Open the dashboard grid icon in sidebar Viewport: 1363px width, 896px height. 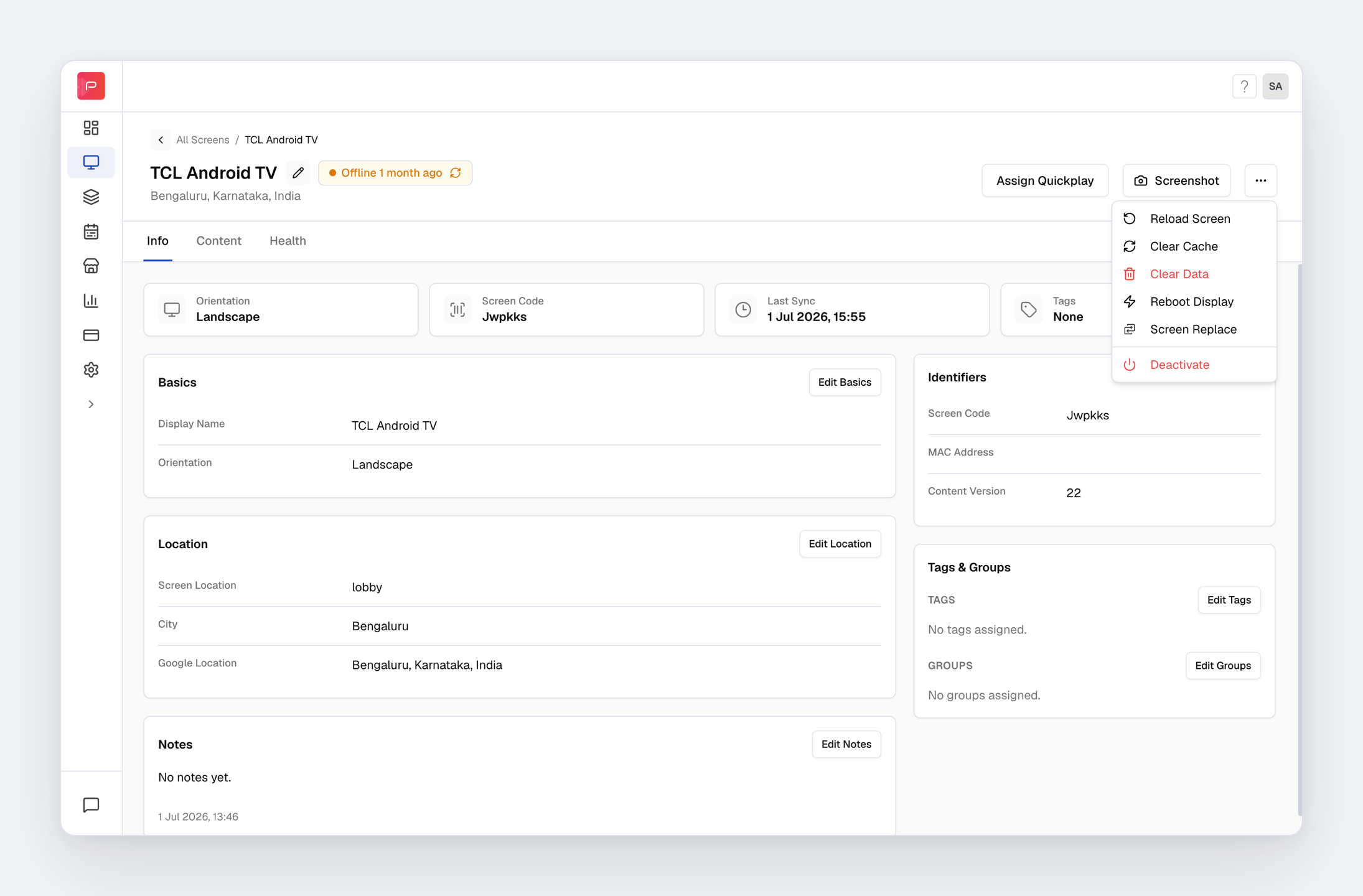tap(91, 128)
